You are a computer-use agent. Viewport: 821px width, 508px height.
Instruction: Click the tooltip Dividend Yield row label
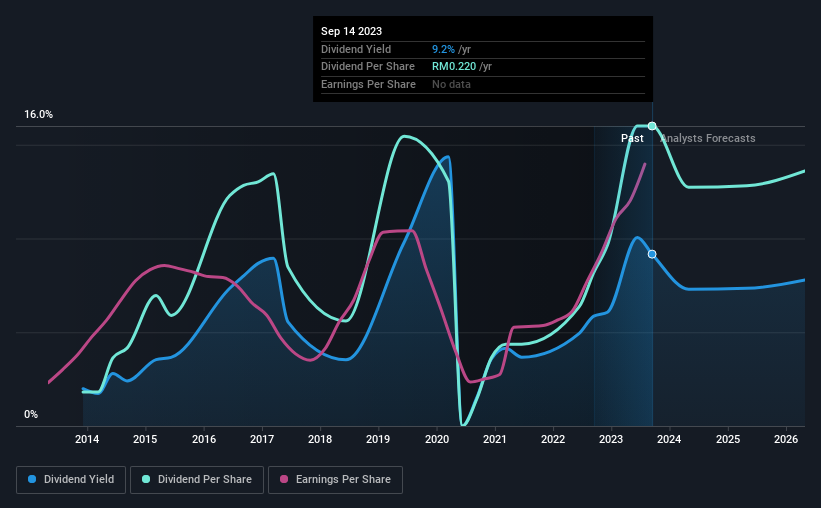pyautogui.click(x=356, y=49)
